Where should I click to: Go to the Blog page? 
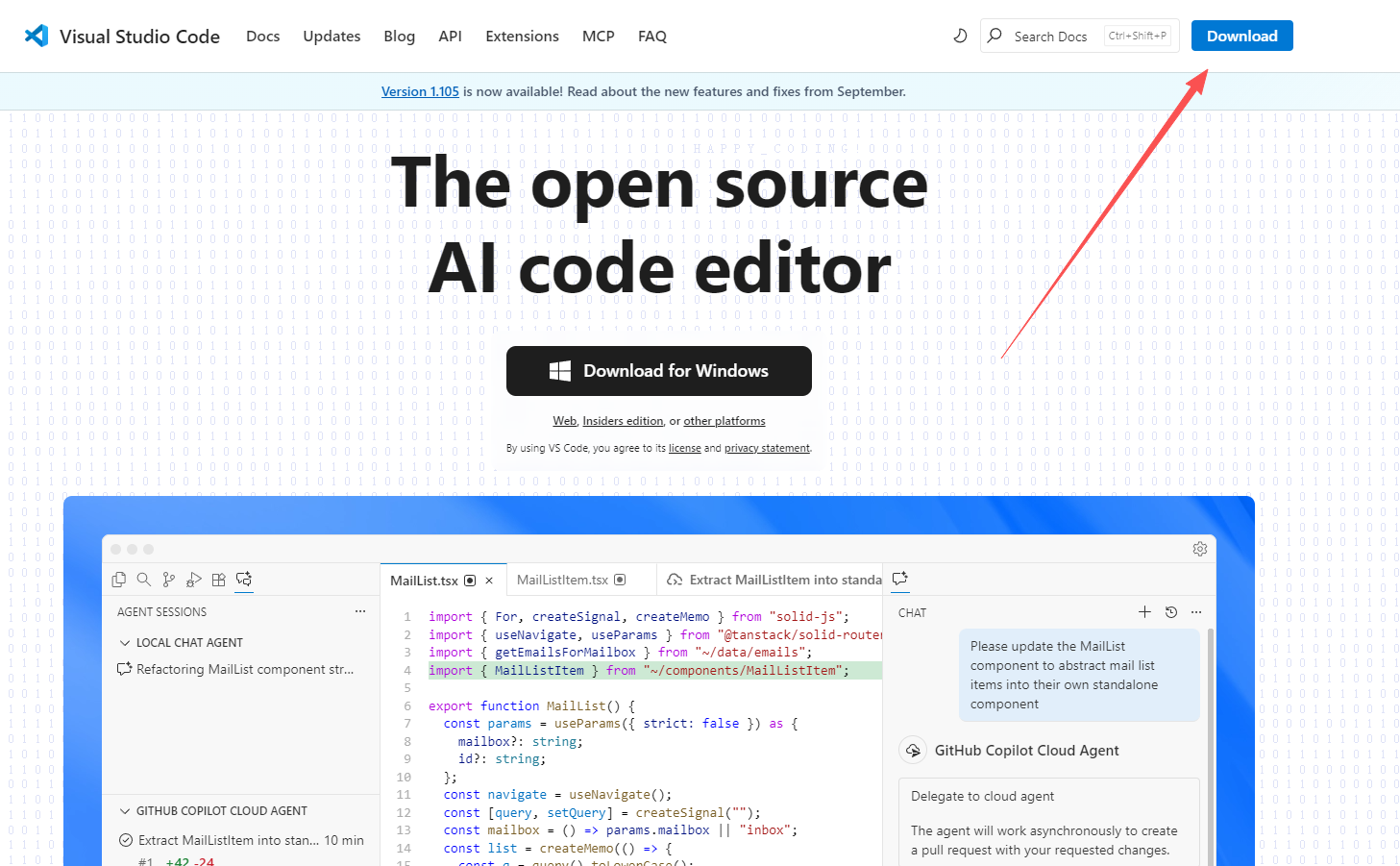point(400,36)
